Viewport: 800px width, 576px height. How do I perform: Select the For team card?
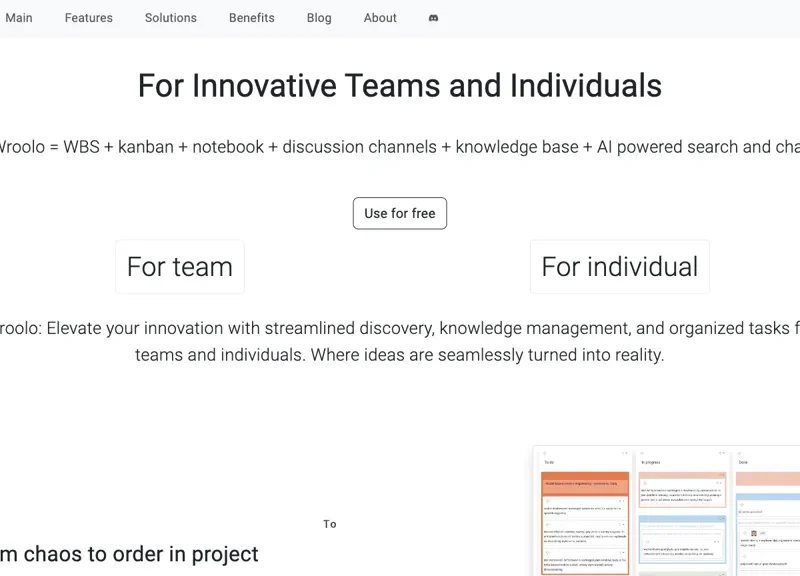pyautogui.click(x=180, y=267)
